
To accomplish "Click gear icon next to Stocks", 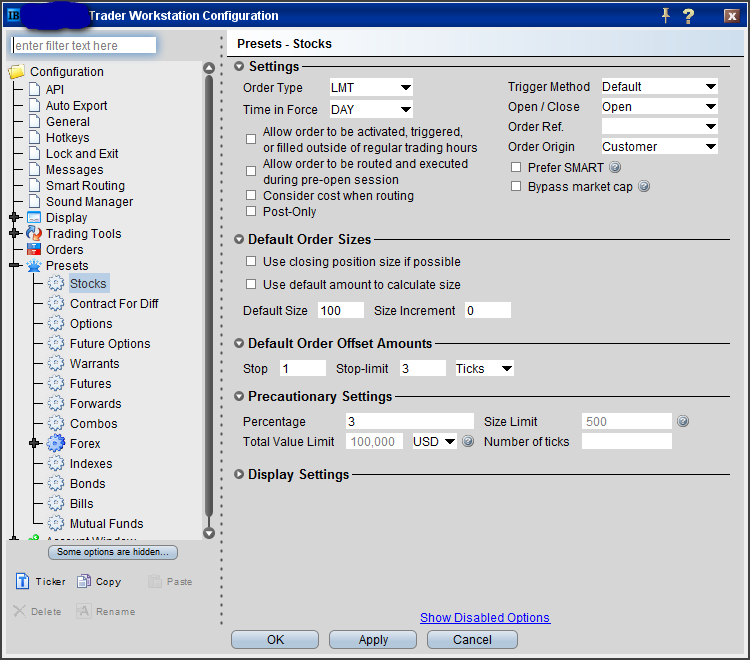I will point(56,283).
